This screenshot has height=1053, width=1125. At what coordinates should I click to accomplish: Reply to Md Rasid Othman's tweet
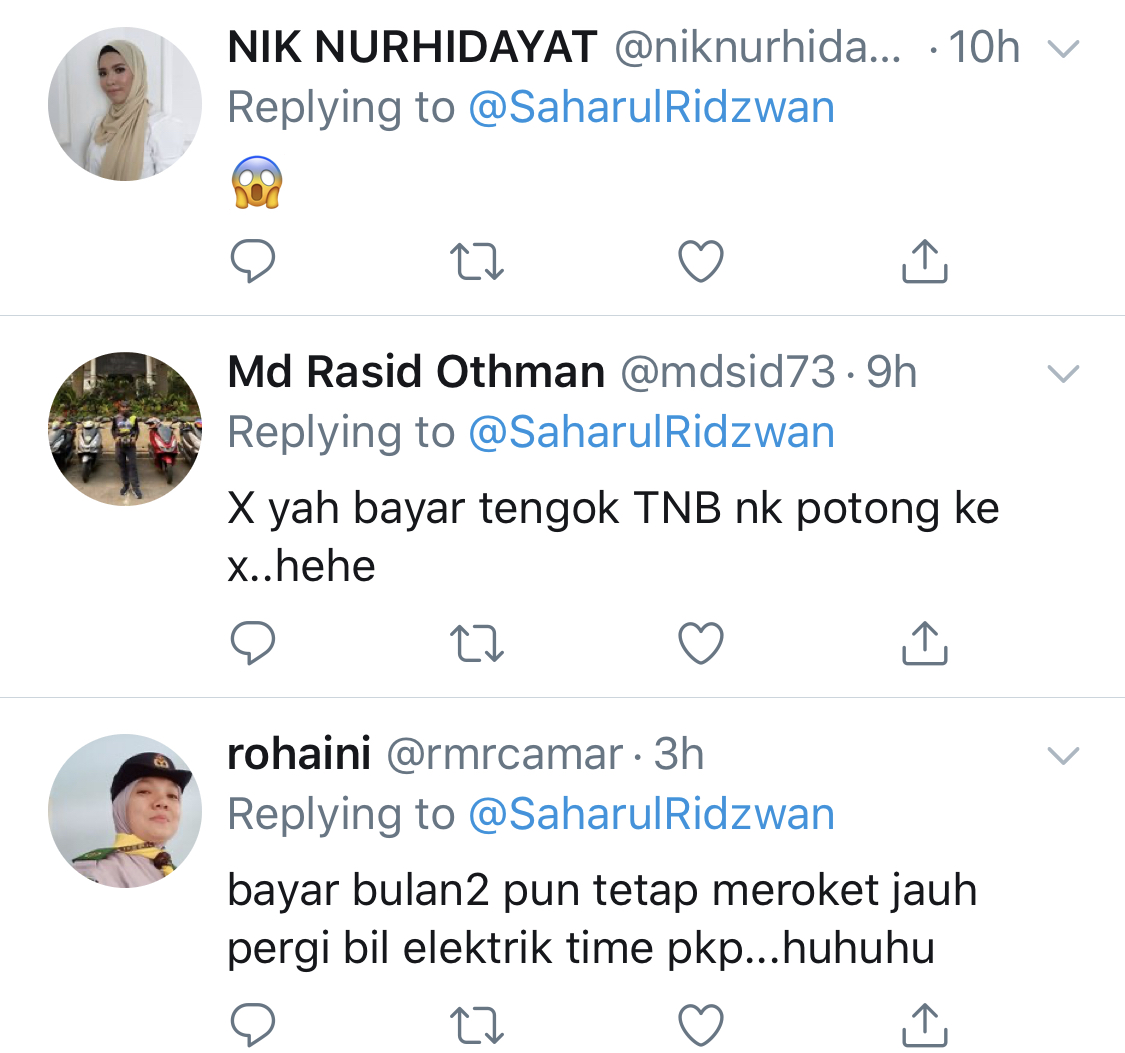(253, 643)
